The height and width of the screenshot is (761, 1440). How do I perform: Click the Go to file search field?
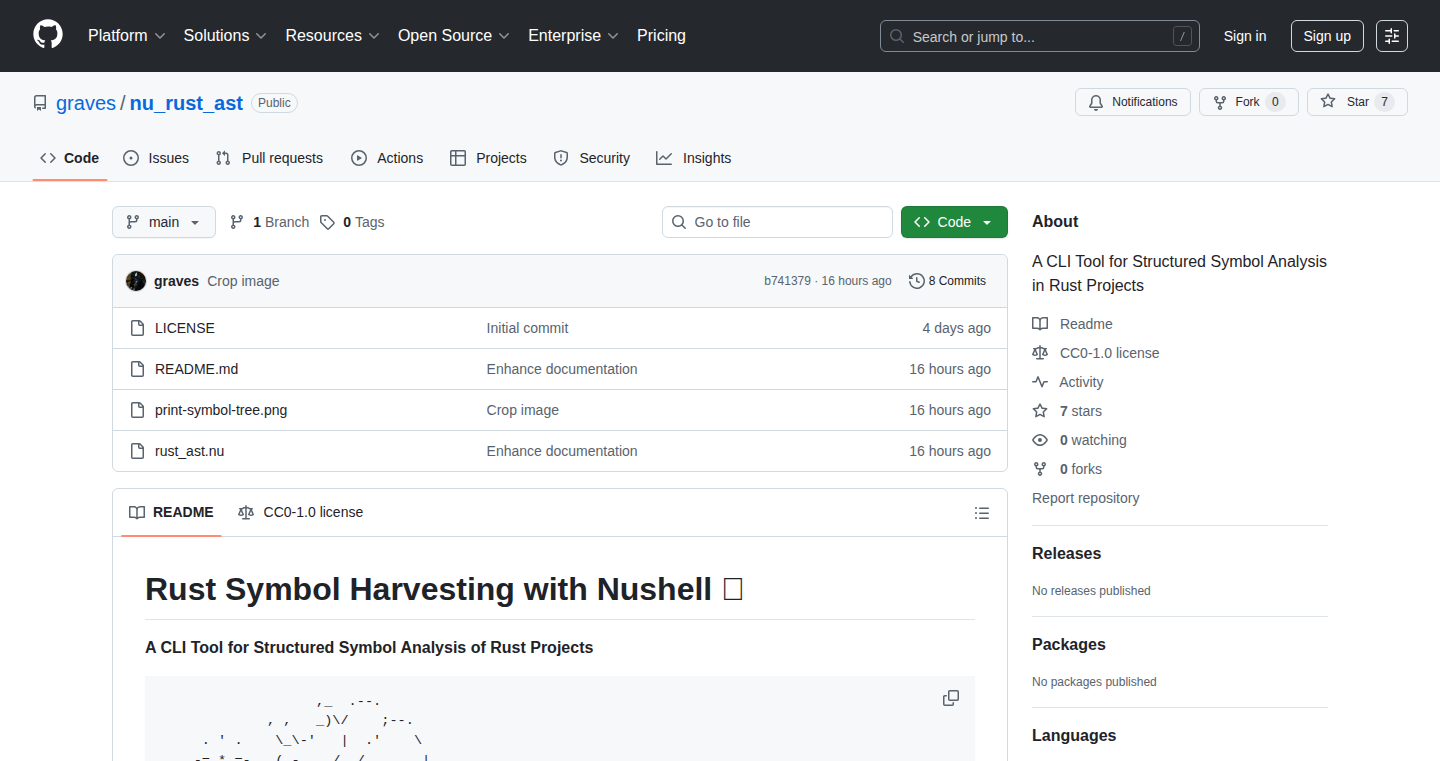[777, 222]
